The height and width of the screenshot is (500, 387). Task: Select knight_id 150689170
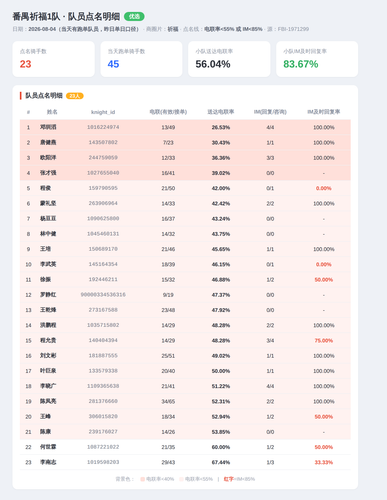[x=103, y=249]
